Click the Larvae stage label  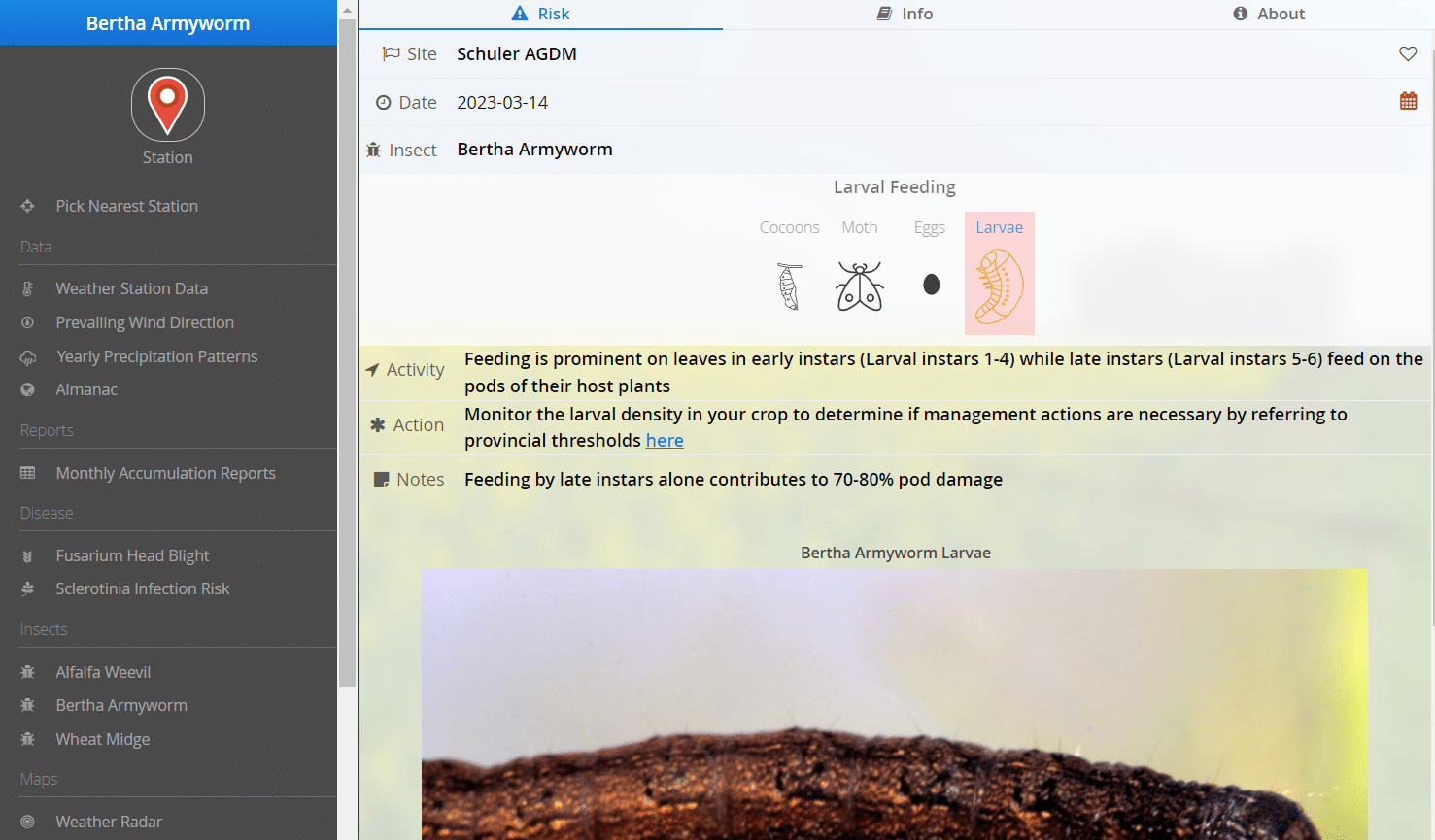[1000, 227]
